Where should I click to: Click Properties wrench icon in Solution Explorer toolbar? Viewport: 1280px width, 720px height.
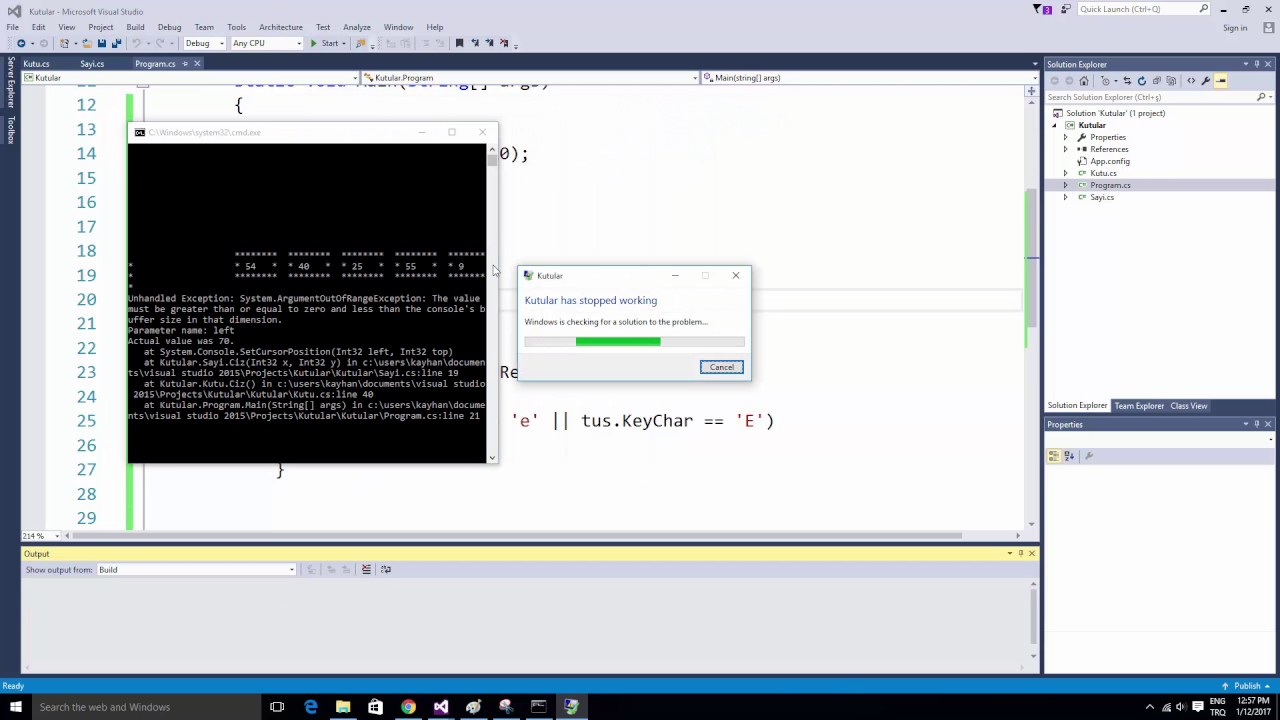1206,81
